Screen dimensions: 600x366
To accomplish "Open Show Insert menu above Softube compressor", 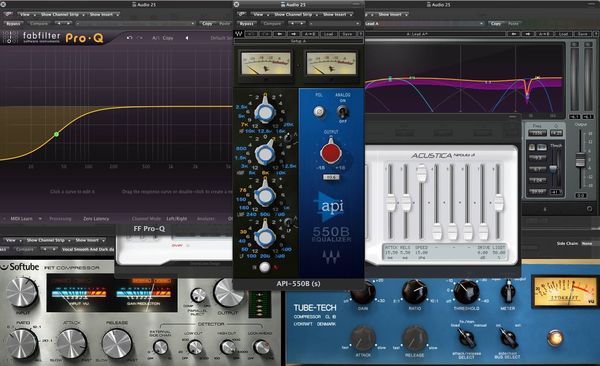I will 90,240.
